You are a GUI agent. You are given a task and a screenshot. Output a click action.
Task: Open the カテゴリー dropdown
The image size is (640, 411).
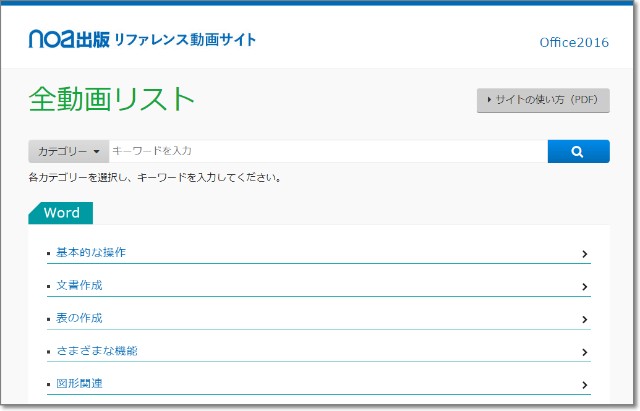click(68, 152)
